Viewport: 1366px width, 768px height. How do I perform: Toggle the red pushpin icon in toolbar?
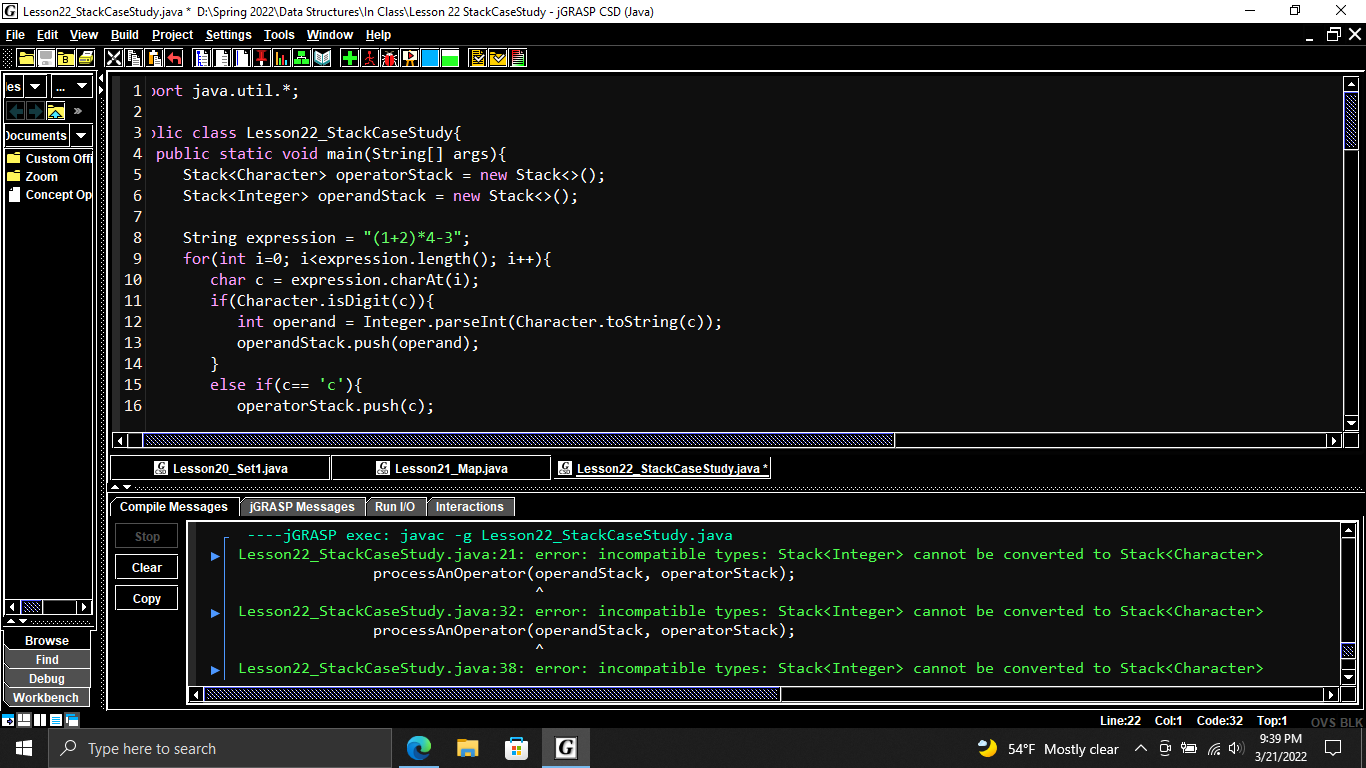[262, 58]
